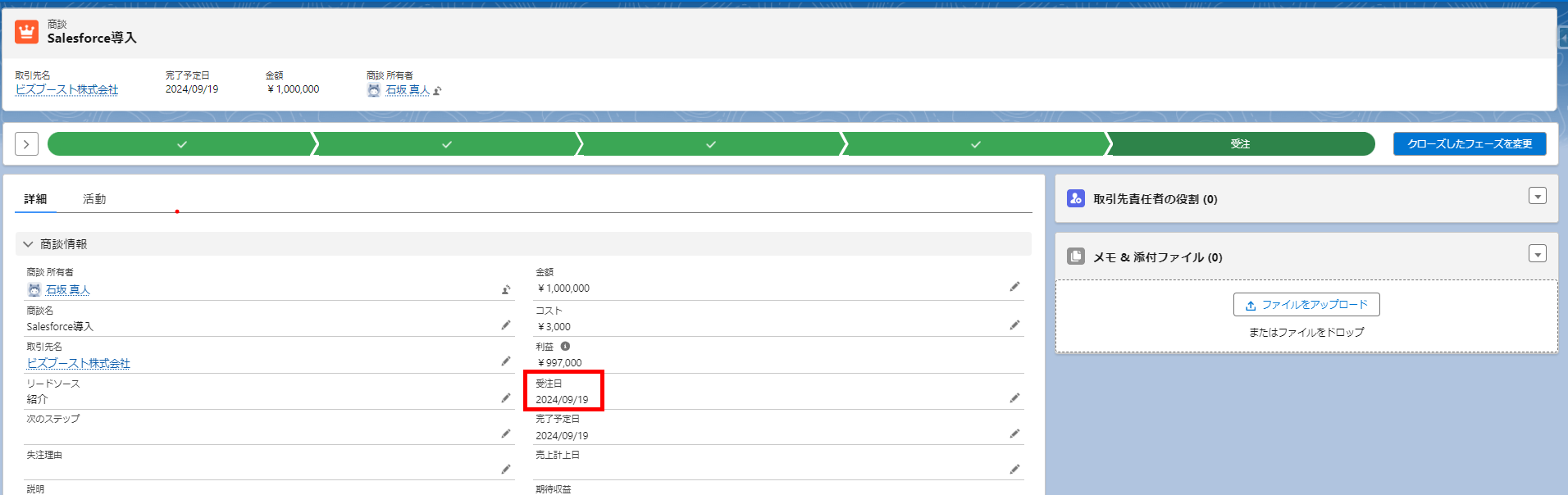The width and height of the screenshot is (1568, 495).
Task: Edit 完了予定日 pencil icon
Action: 1014,434
